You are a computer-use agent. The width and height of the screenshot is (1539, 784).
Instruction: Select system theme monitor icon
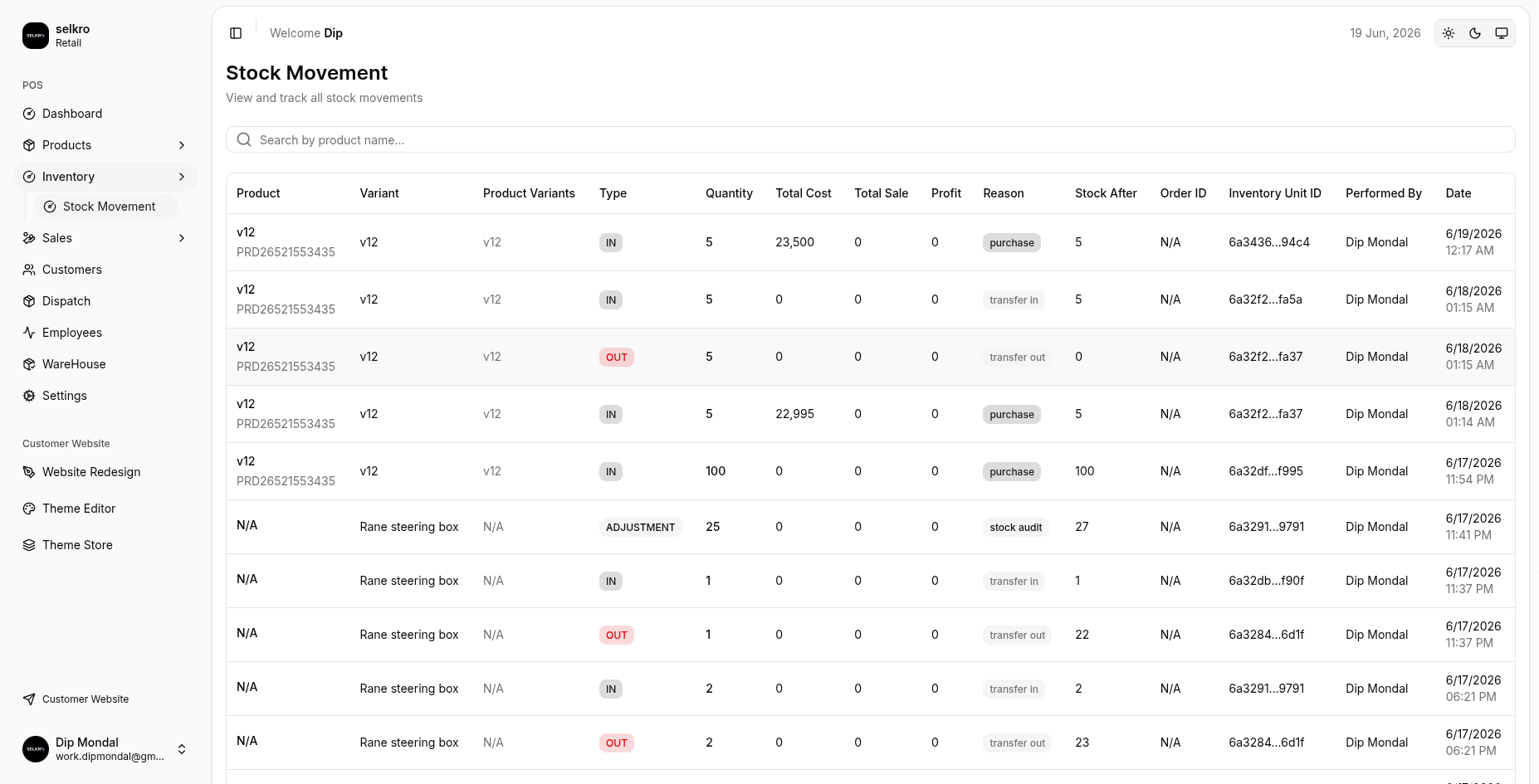[1502, 33]
